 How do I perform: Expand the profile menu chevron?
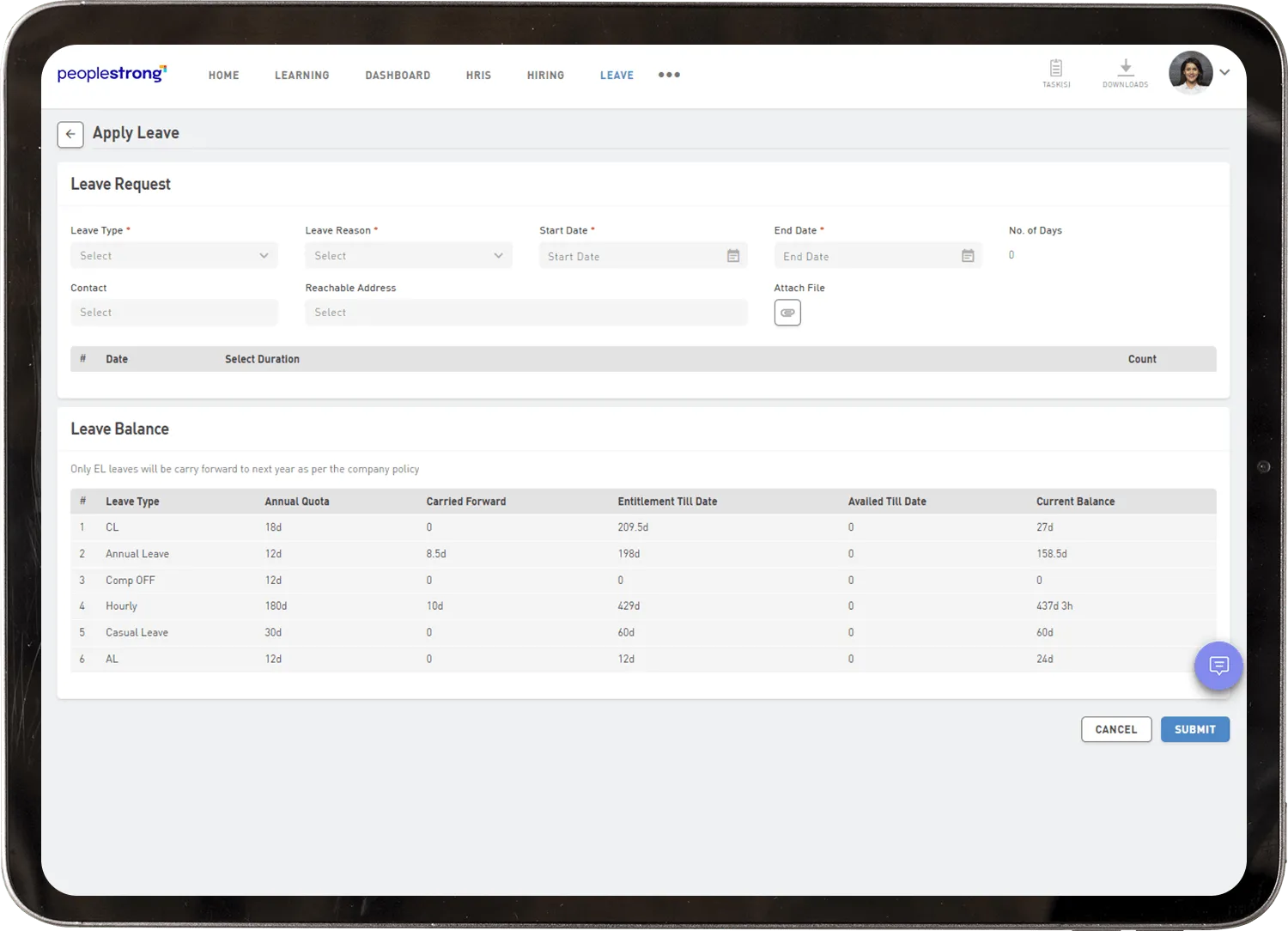[1225, 73]
